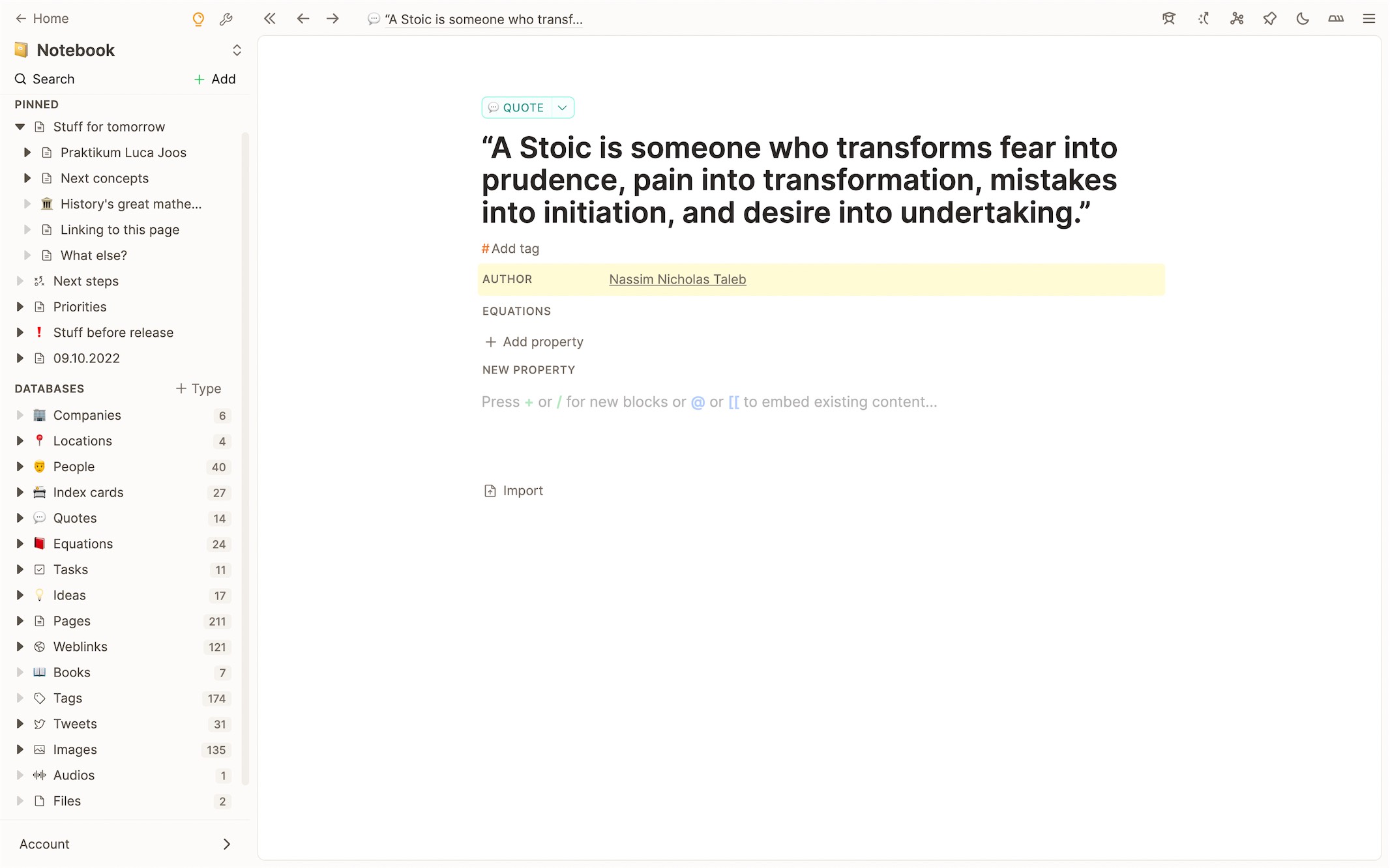Click Import button at page bottom

[514, 490]
